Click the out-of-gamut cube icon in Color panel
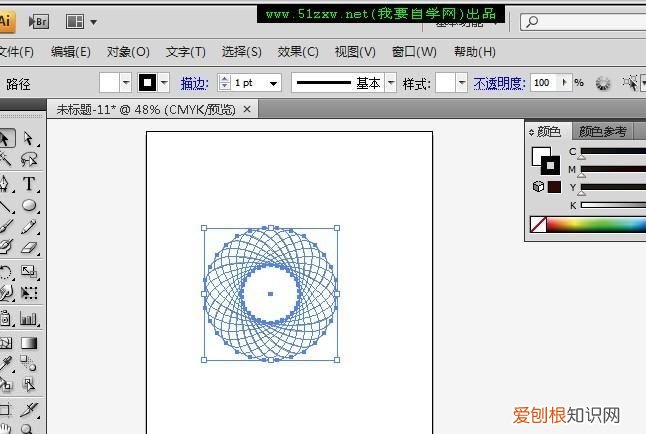Screen dimensions: 646x434 538,186
